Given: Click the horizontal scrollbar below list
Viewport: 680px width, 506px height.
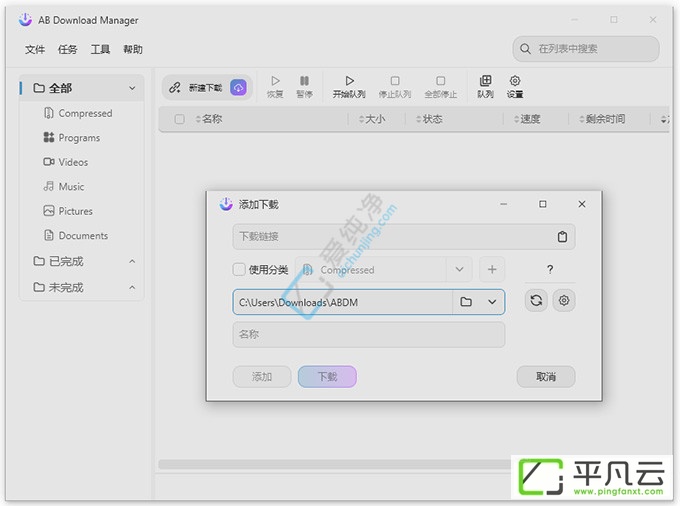Looking at the screenshot, I should [334, 464].
